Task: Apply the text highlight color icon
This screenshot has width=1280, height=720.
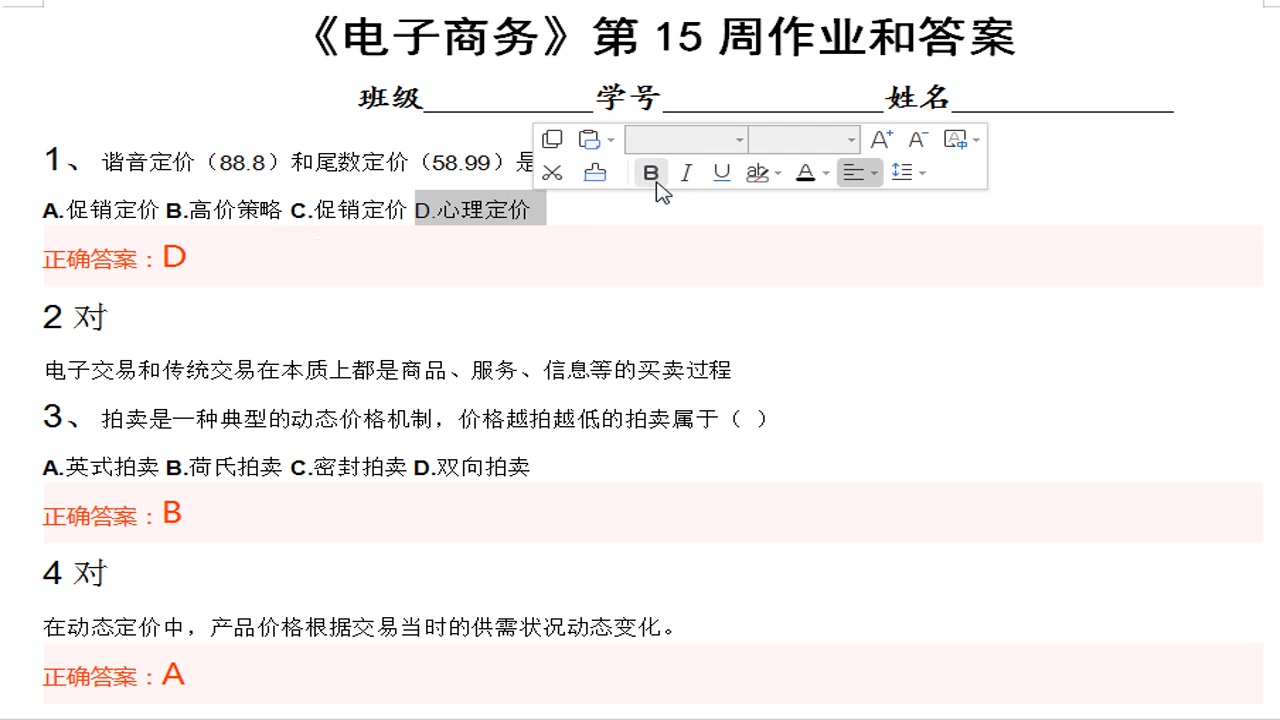Action: coord(757,173)
